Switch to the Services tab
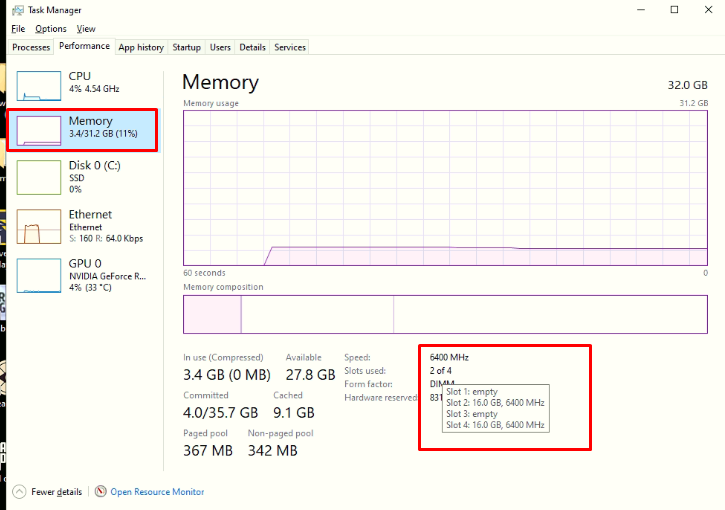 290,47
